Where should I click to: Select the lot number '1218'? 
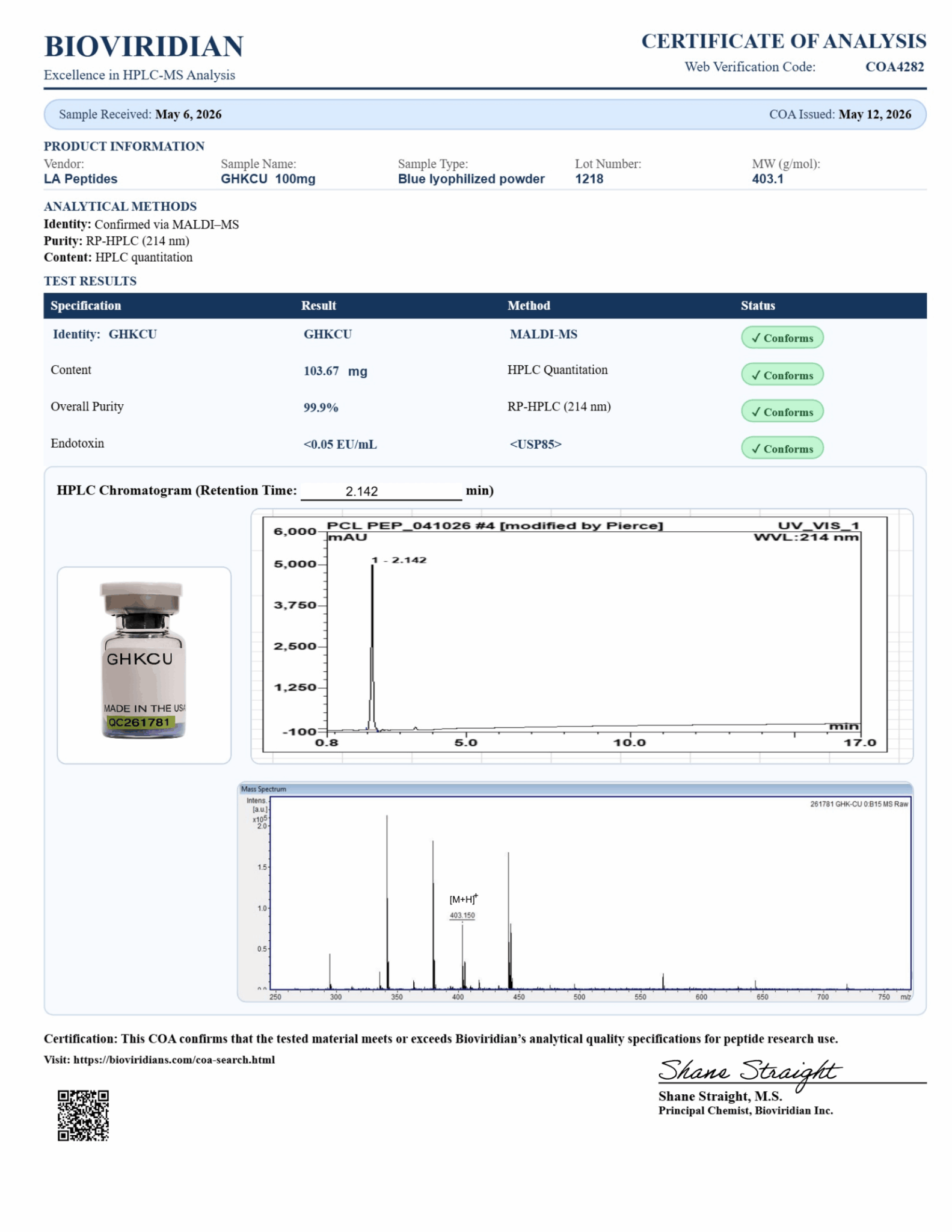pos(589,179)
